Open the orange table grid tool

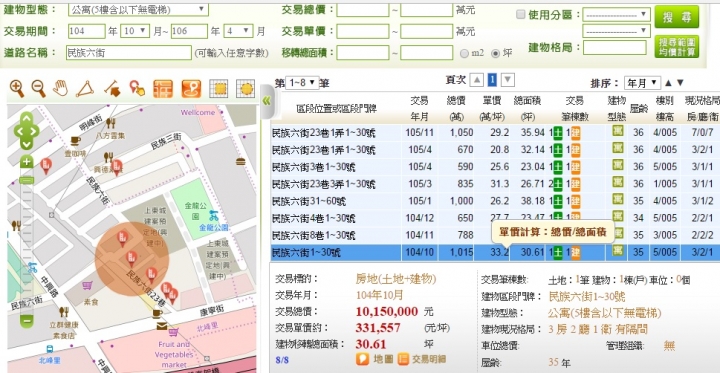pos(163,89)
